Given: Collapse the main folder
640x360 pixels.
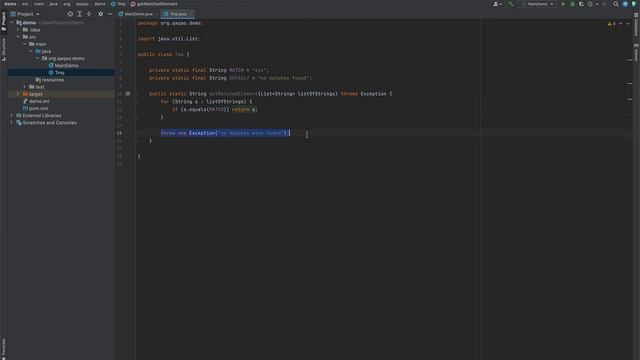Looking at the screenshot, I should [25, 44].
